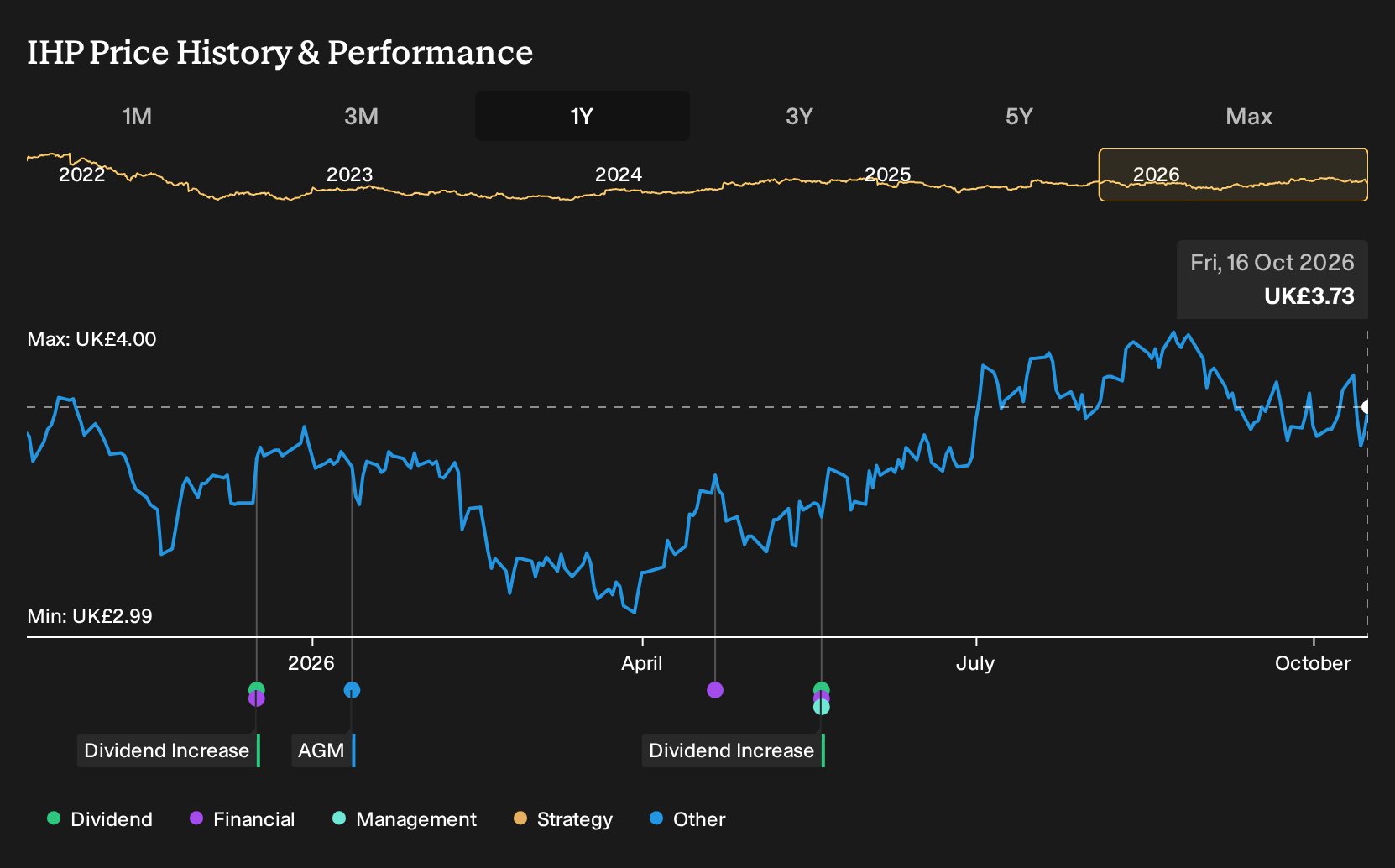Jump to 2024 in the overview chart
Screen dimensions: 1395x868
pos(619,175)
